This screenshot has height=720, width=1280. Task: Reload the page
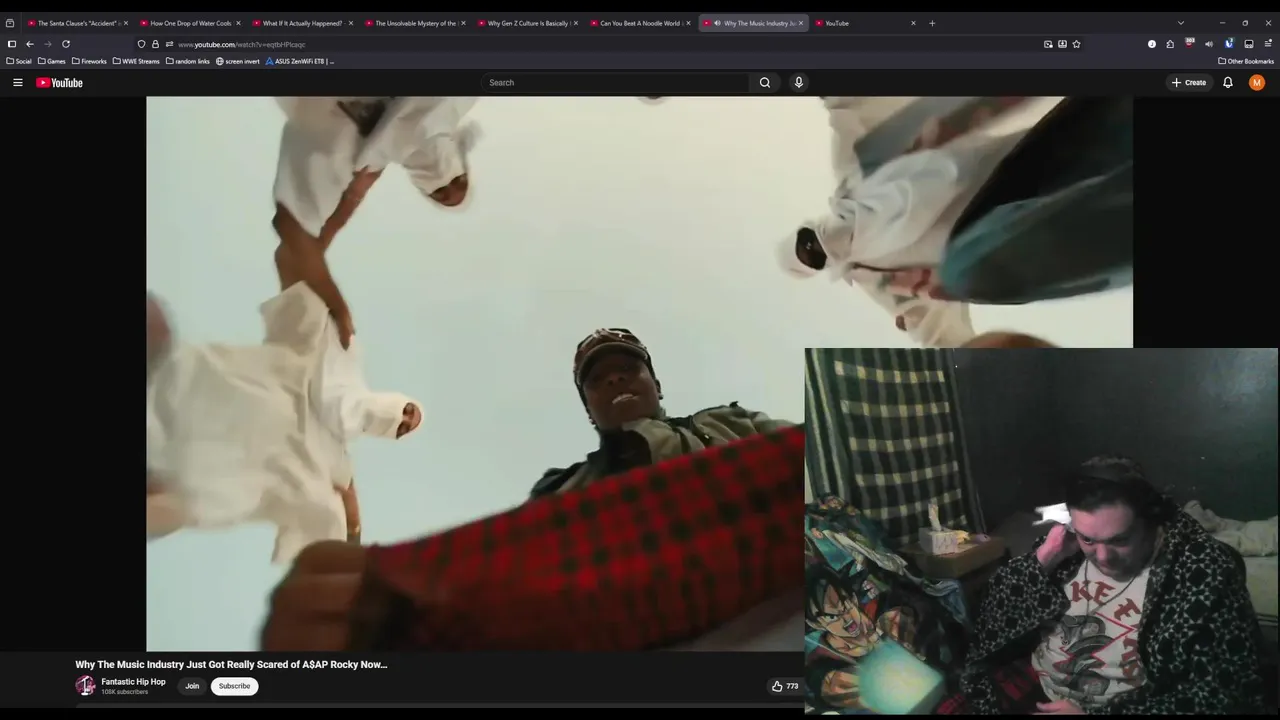tap(66, 44)
